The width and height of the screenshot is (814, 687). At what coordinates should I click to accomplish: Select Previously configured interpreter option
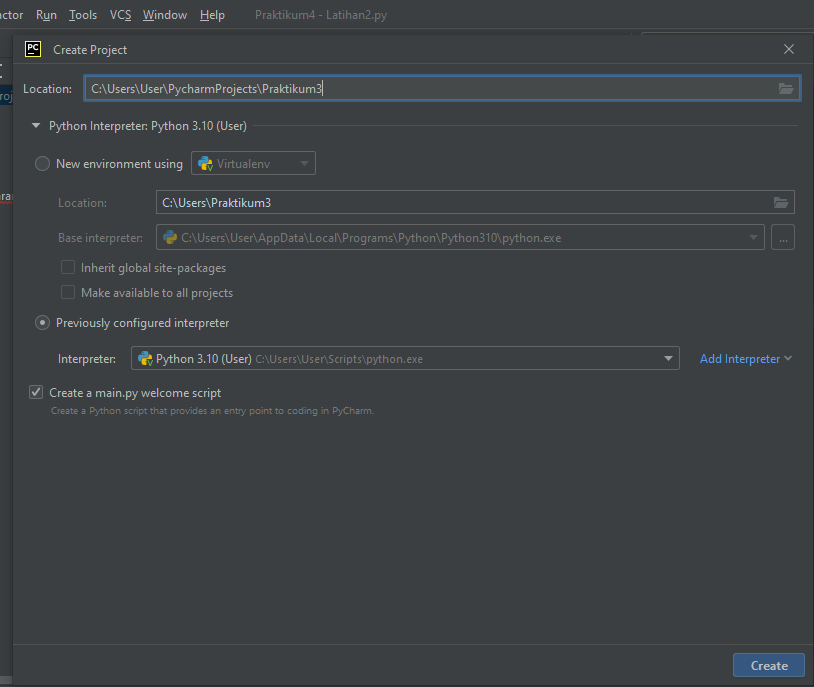[x=41, y=323]
